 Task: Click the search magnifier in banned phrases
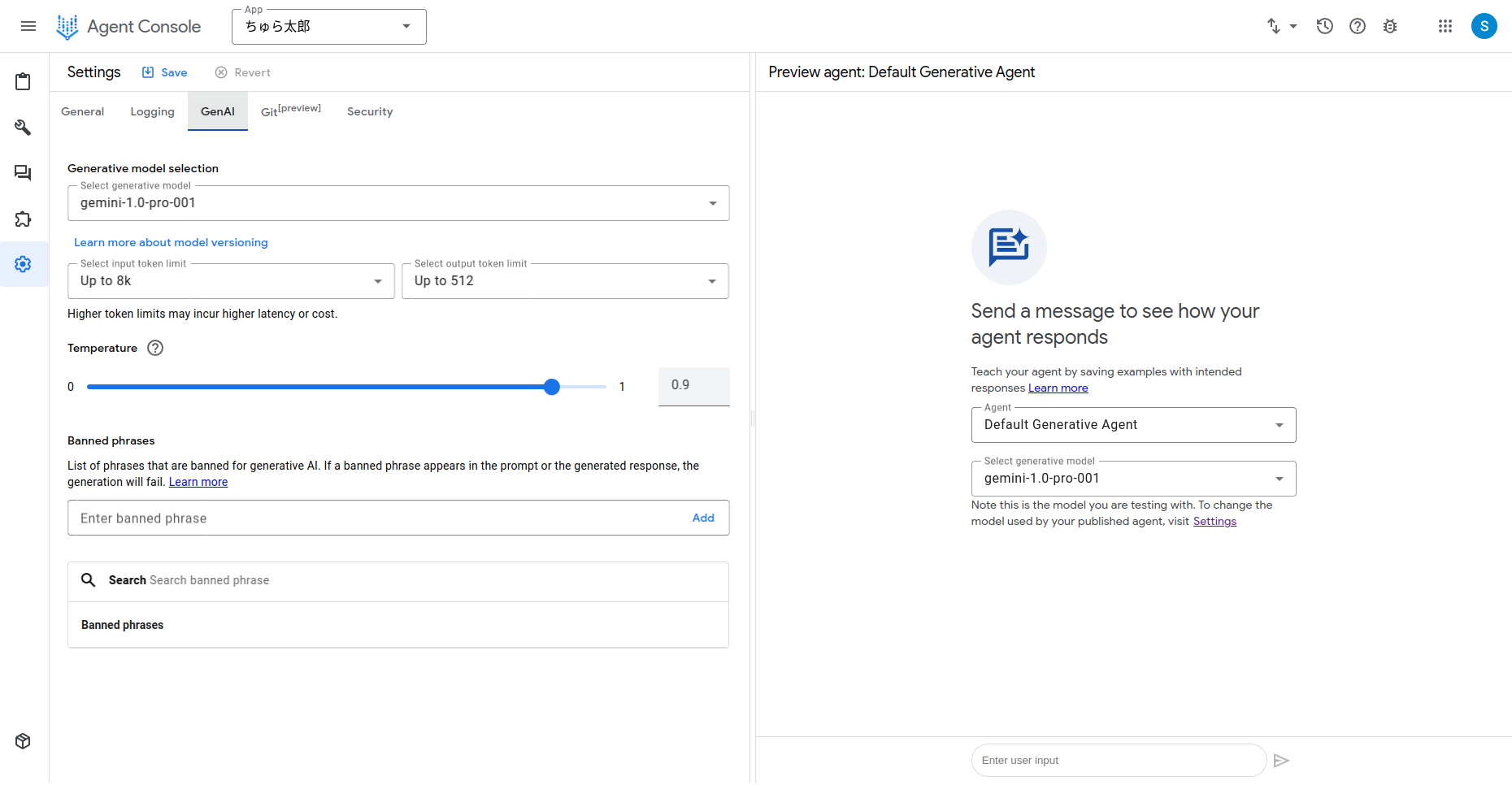coord(89,580)
